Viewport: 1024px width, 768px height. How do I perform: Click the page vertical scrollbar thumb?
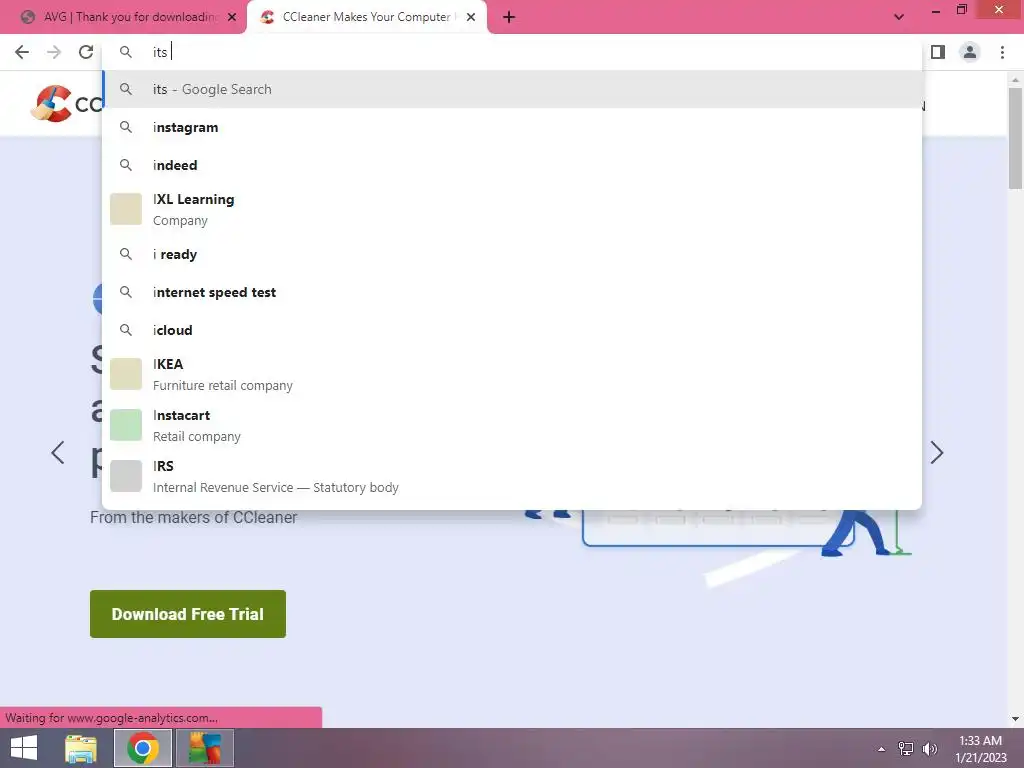(1015, 138)
